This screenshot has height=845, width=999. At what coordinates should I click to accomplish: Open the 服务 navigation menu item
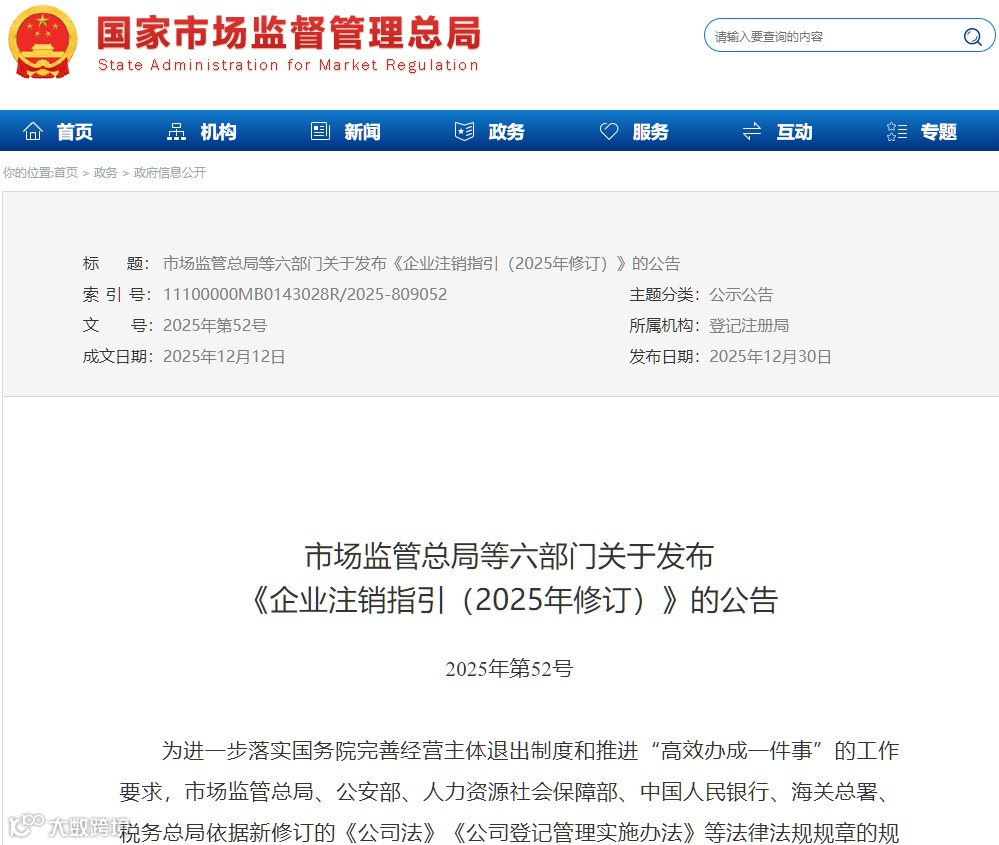point(650,132)
